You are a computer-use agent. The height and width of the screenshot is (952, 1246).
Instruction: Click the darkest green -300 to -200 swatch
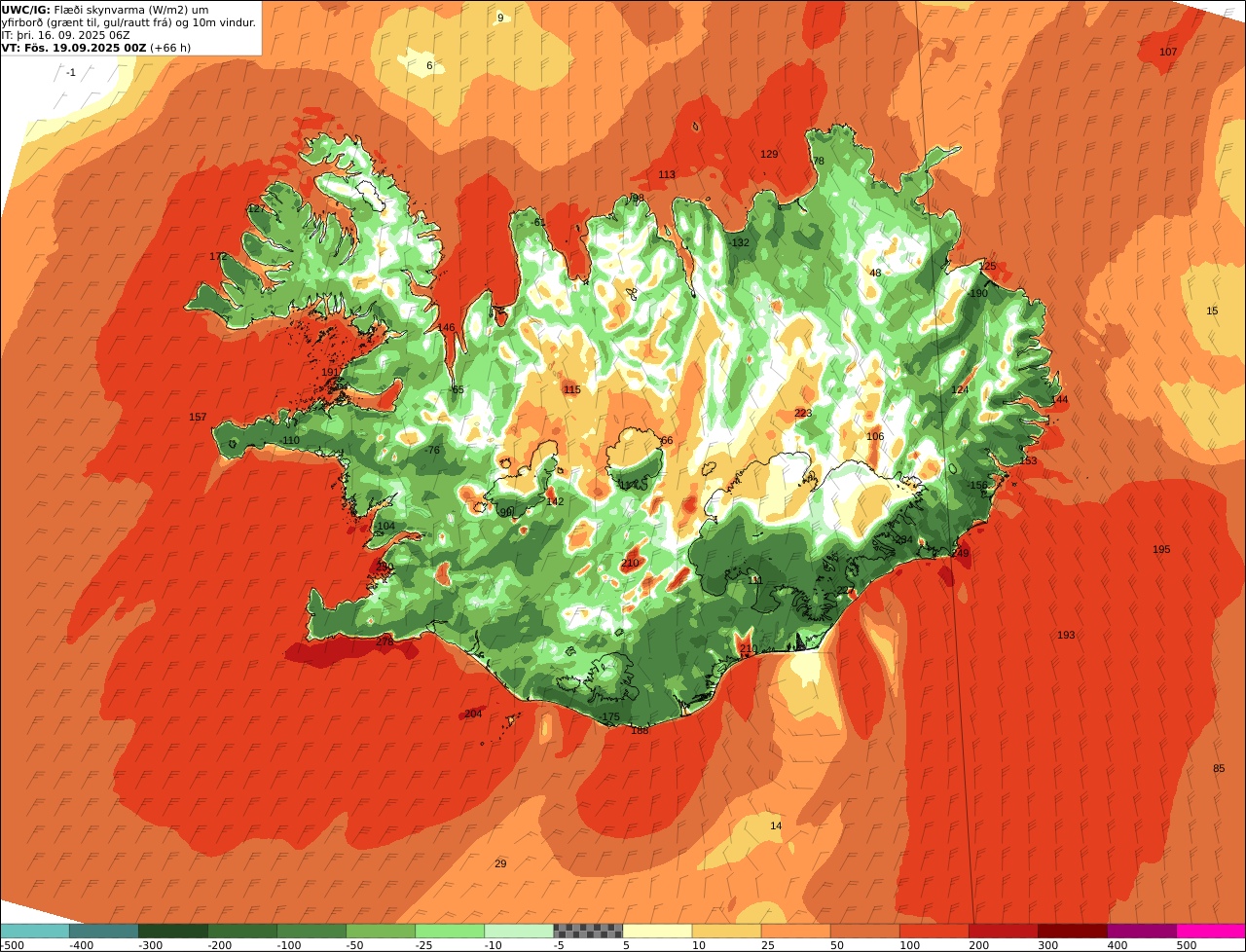[173, 931]
